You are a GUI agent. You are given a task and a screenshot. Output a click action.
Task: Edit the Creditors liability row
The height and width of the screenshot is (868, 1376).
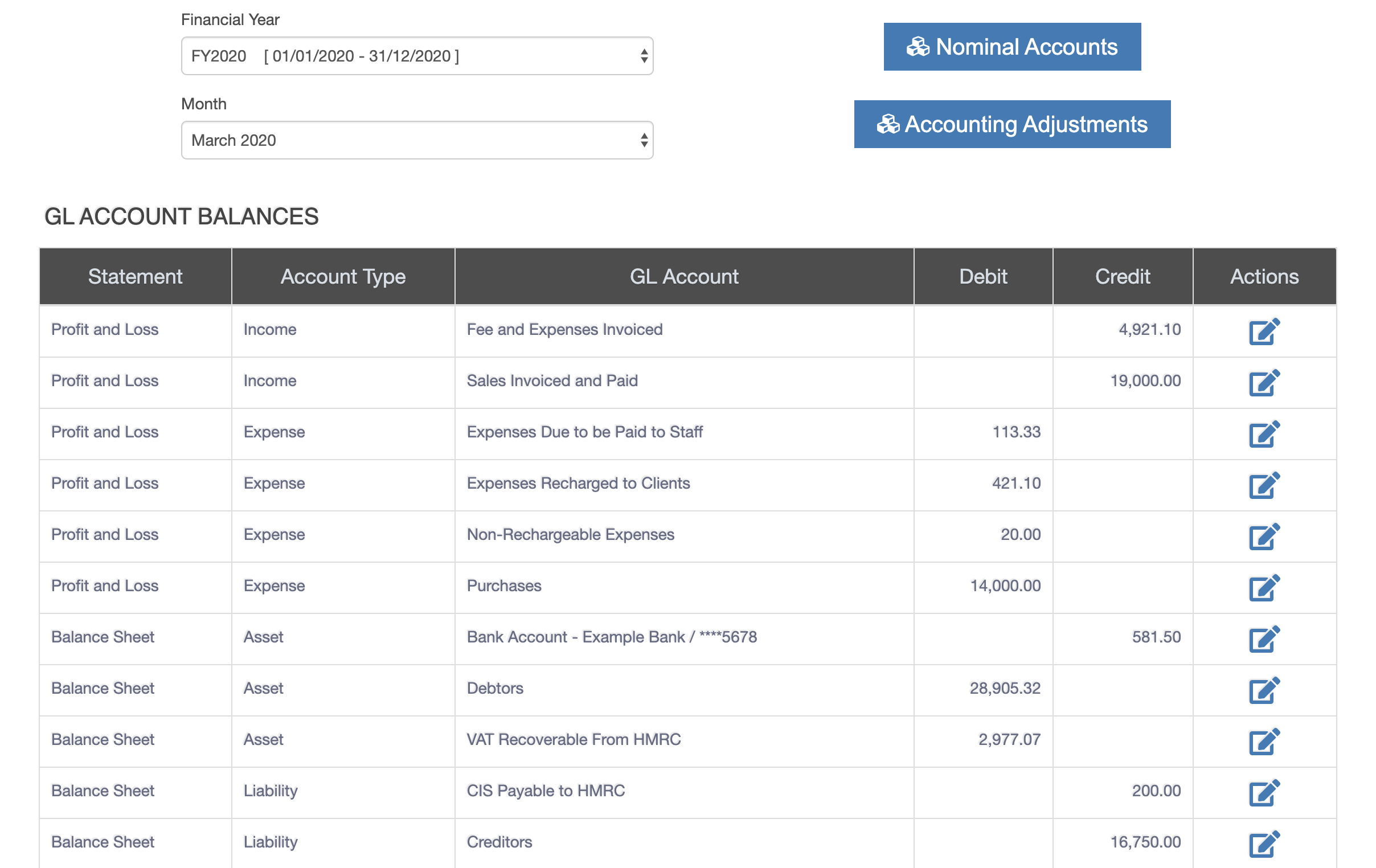coord(1263,844)
